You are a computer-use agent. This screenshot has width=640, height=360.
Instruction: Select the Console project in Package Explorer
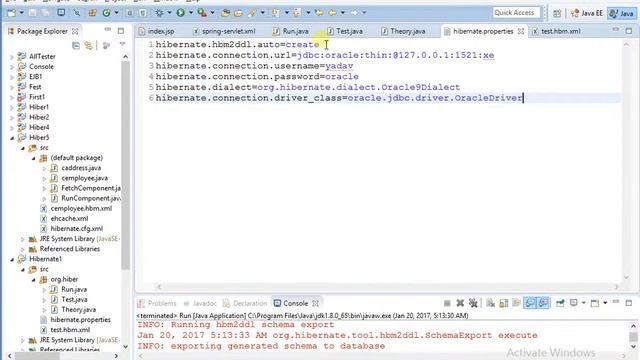click(41, 67)
